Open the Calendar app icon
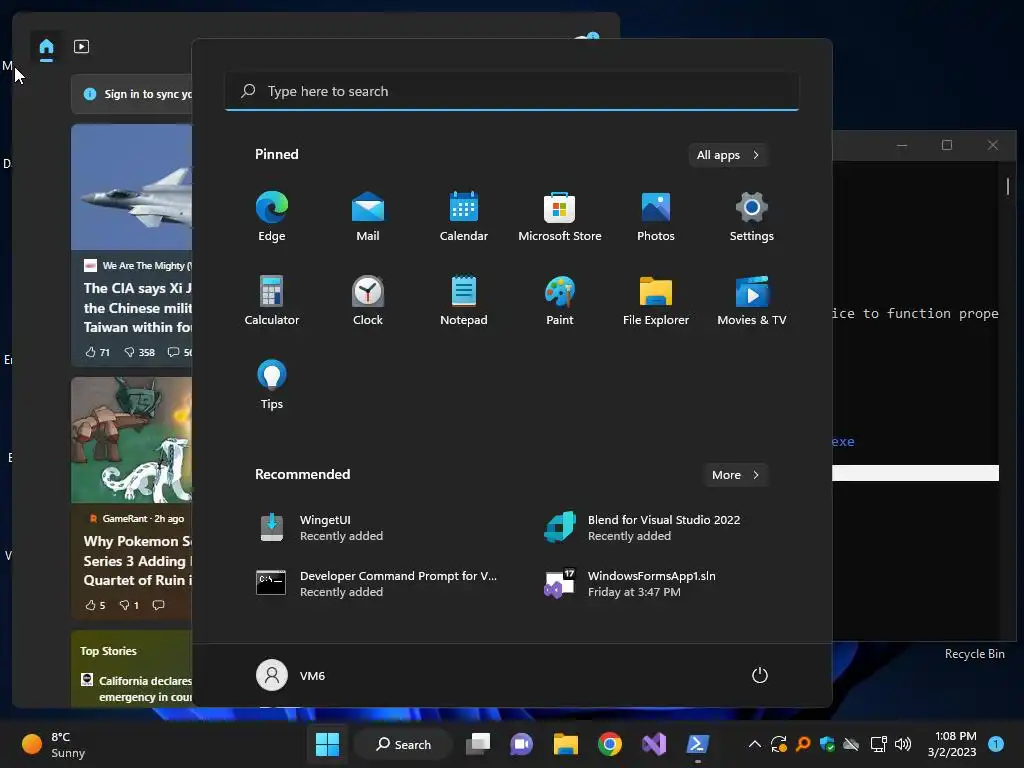Screen dimensions: 1024x768 (464, 216)
